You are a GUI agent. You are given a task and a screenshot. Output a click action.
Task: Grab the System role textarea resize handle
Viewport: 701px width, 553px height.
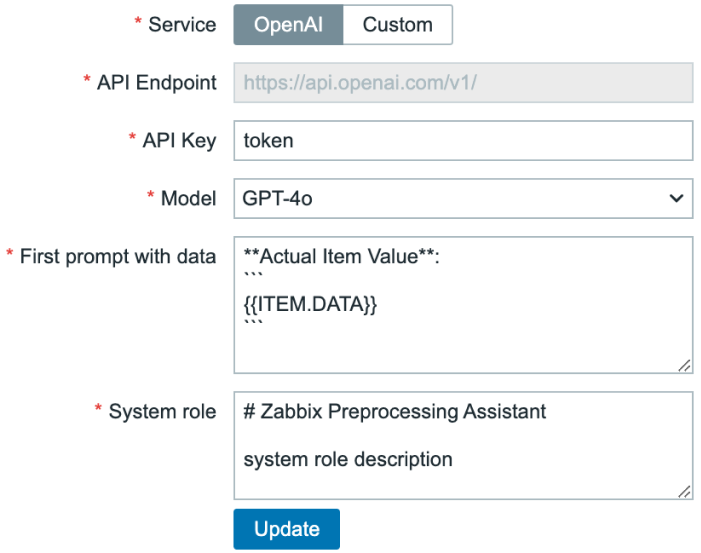pos(684,491)
